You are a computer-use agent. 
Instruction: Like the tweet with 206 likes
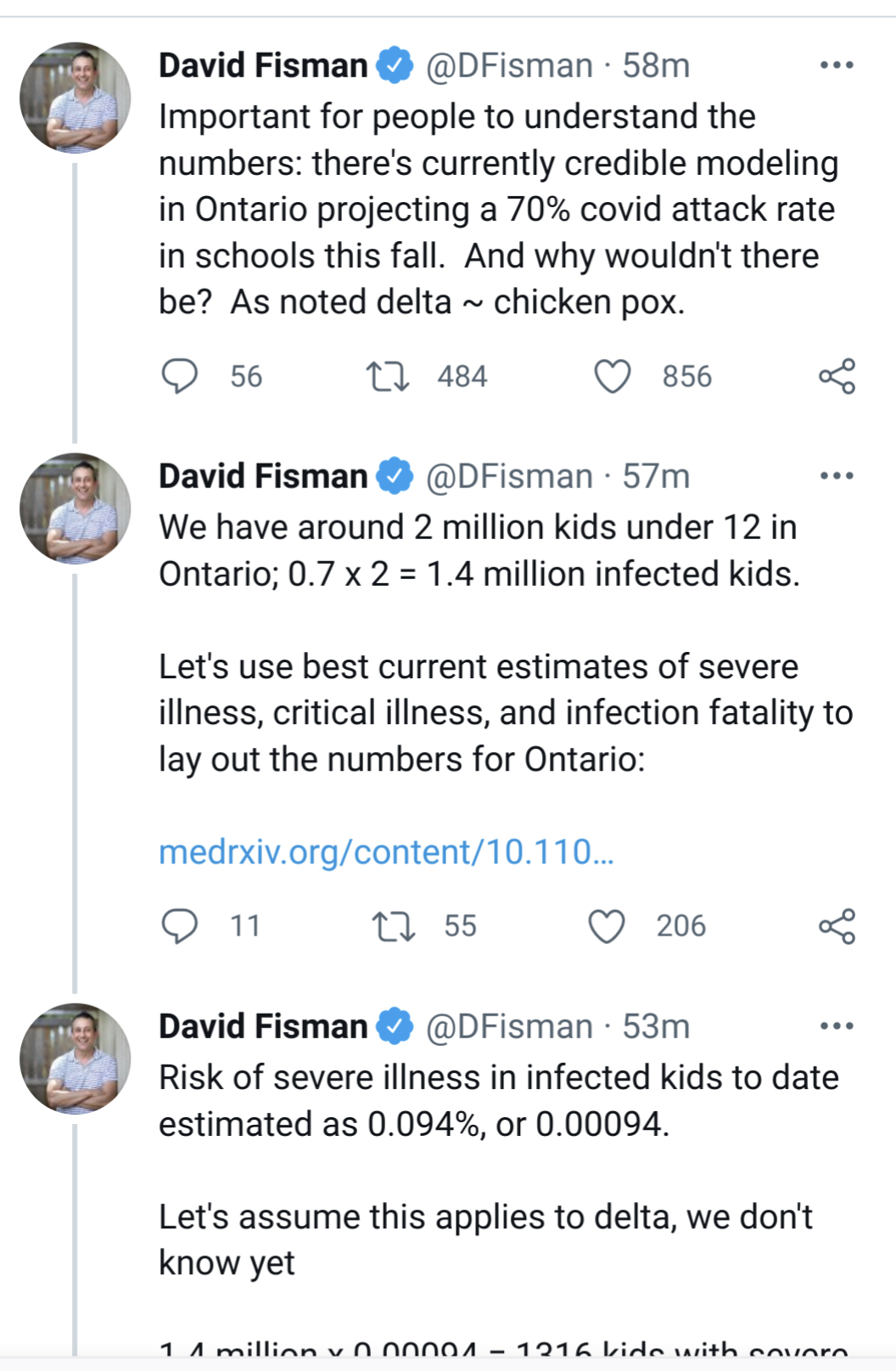click(x=607, y=925)
